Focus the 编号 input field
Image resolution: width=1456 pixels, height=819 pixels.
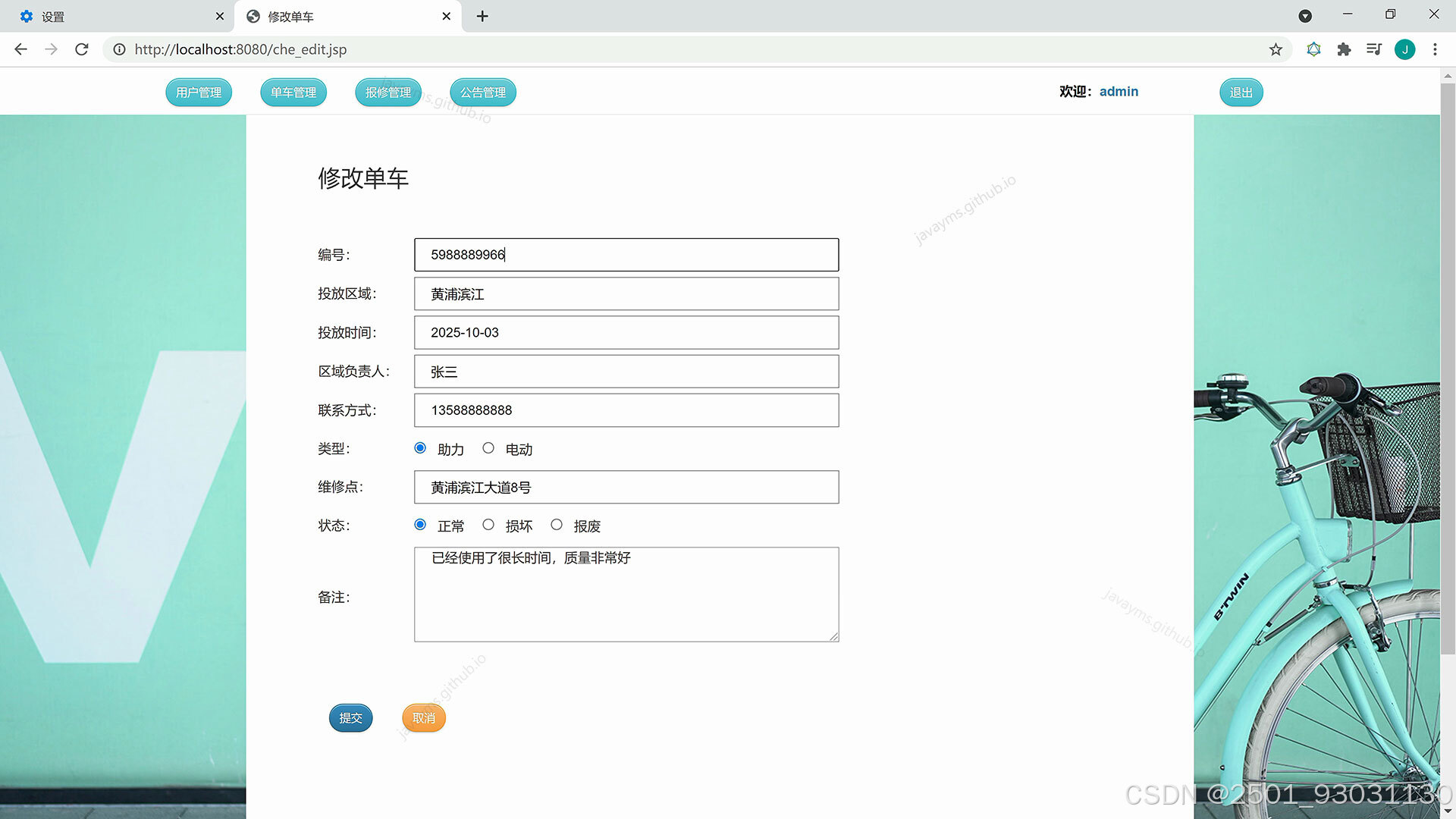click(626, 255)
